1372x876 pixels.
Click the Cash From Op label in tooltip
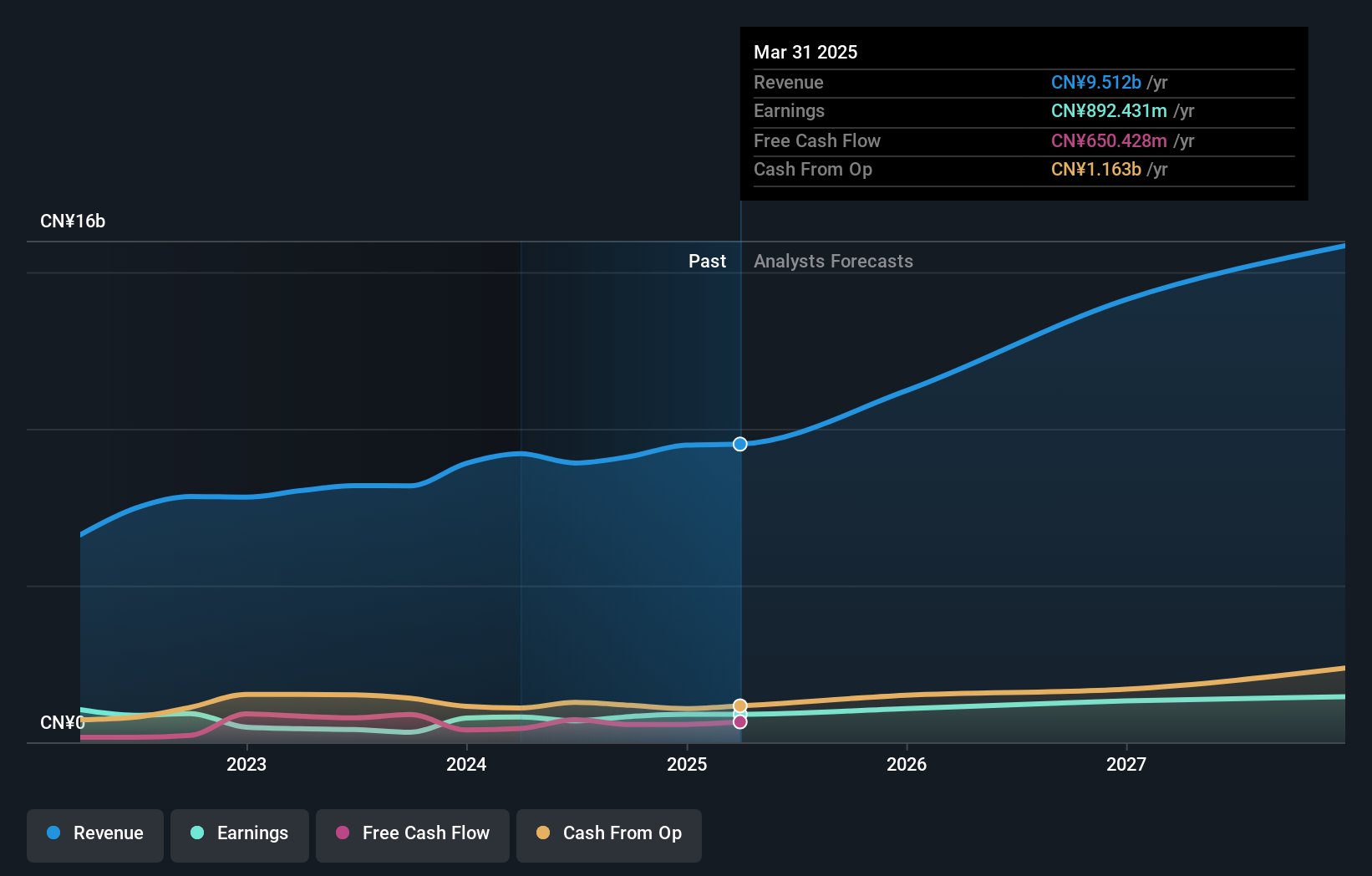point(813,170)
